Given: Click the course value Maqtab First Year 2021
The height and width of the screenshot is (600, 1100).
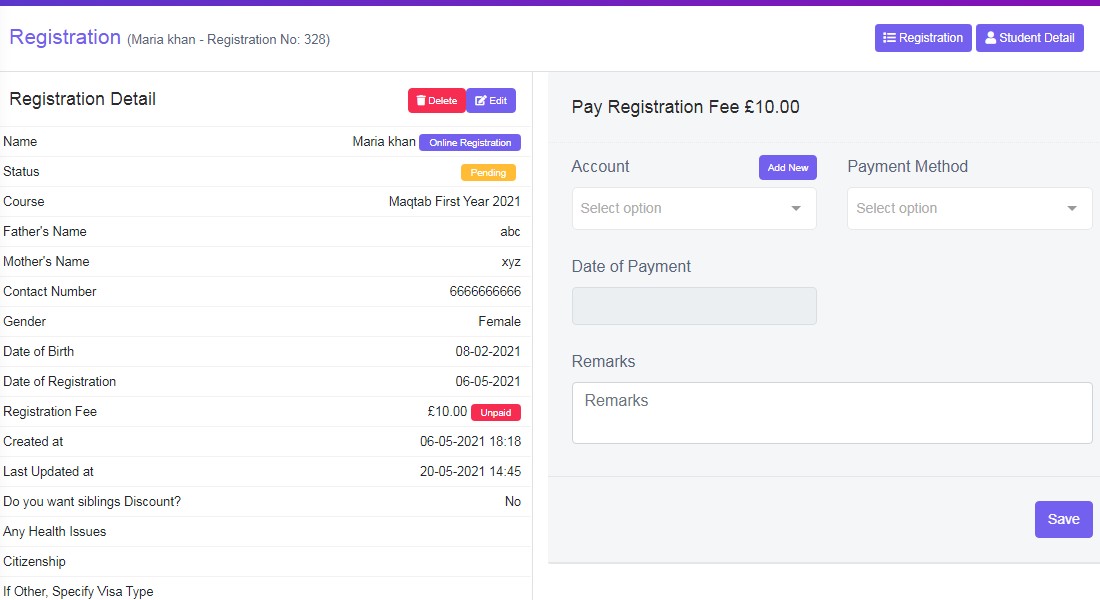Looking at the screenshot, I should (455, 201).
